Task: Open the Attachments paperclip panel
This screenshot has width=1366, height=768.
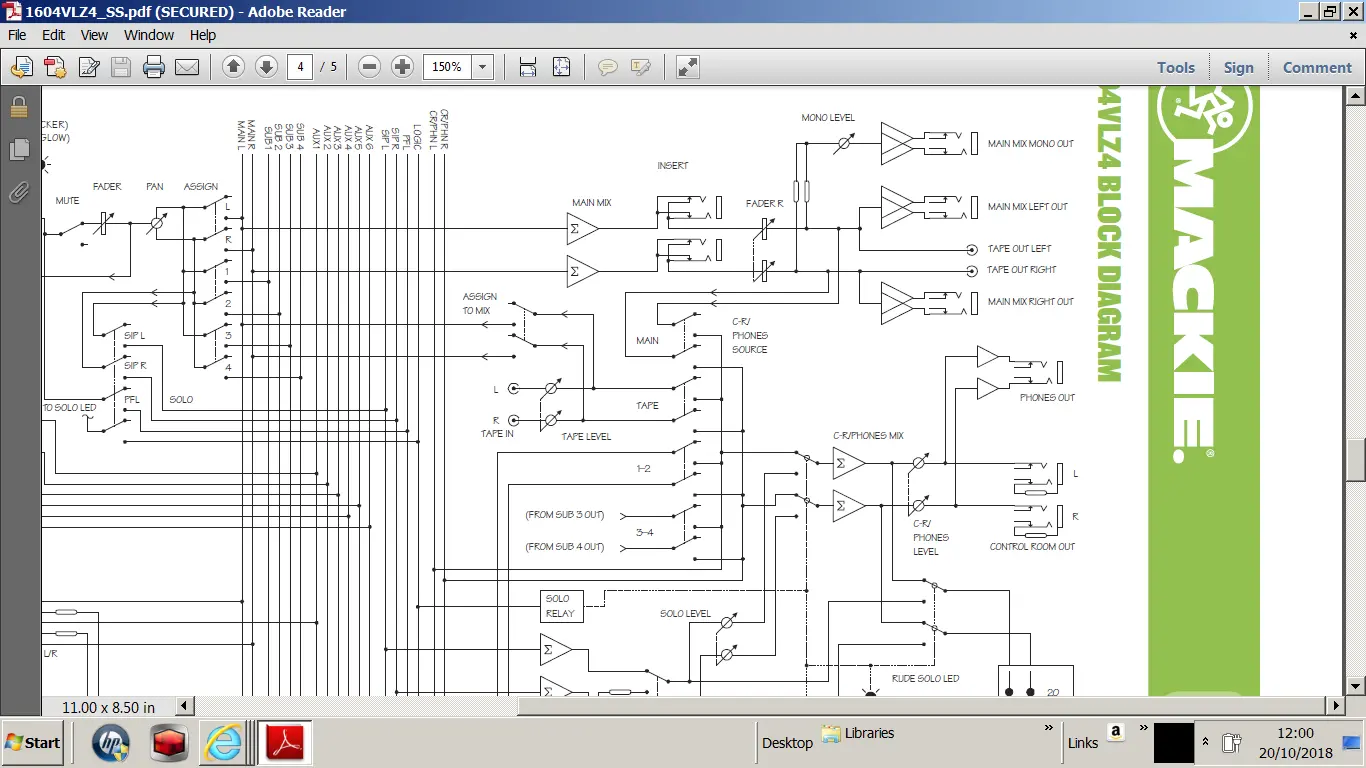Action: (x=19, y=192)
